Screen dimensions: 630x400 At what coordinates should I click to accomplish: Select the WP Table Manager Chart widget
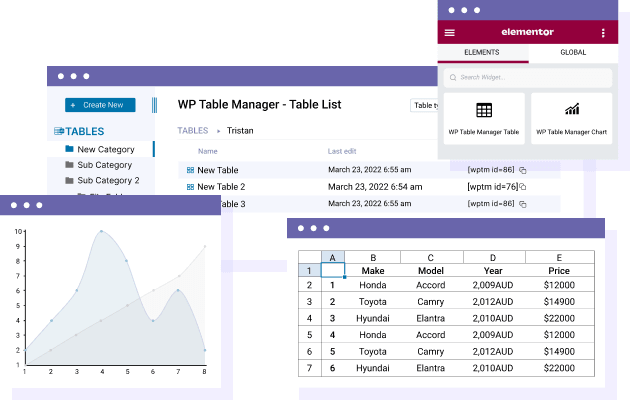point(571,117)
